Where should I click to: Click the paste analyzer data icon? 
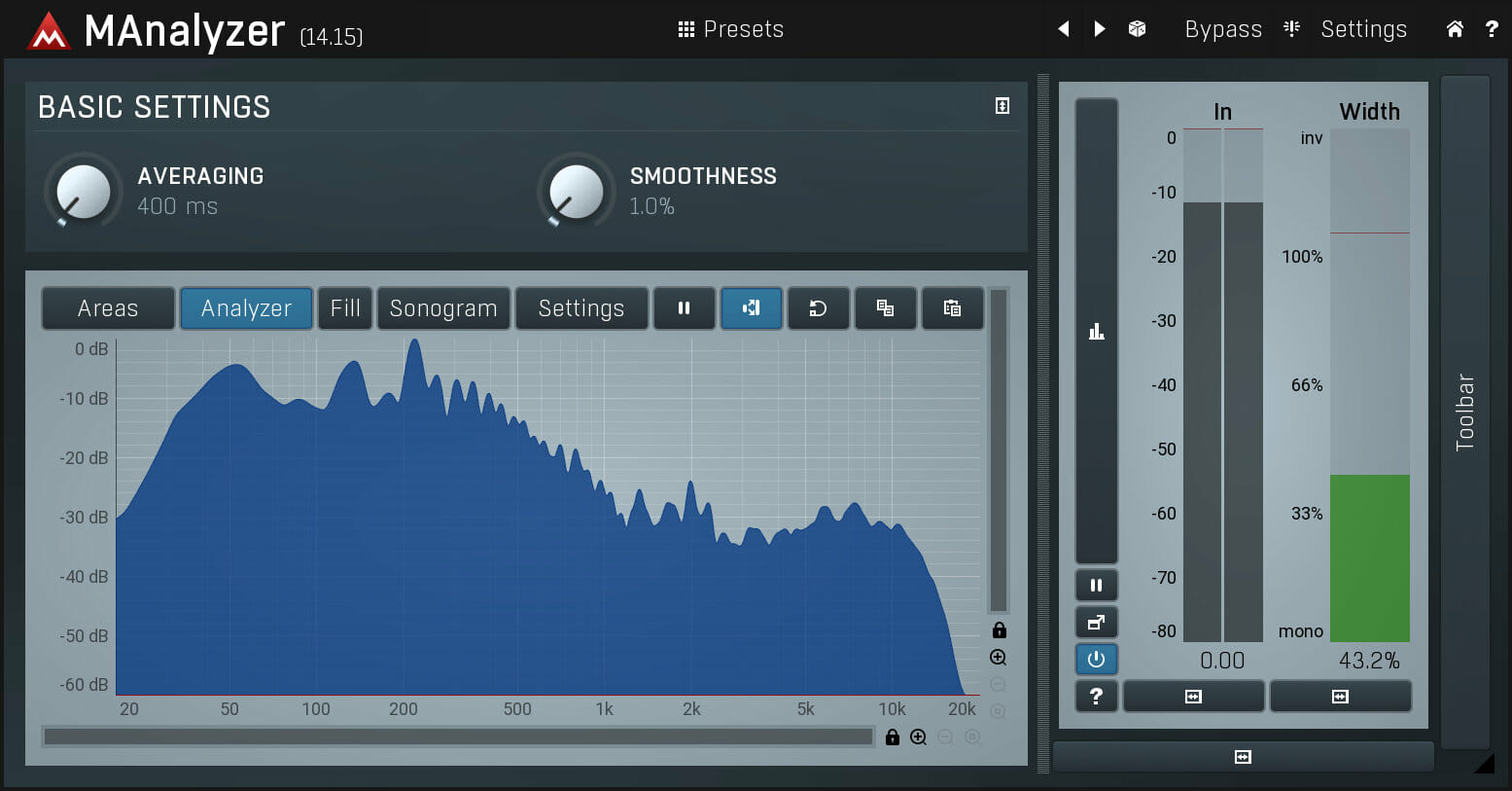pos(952,308)
